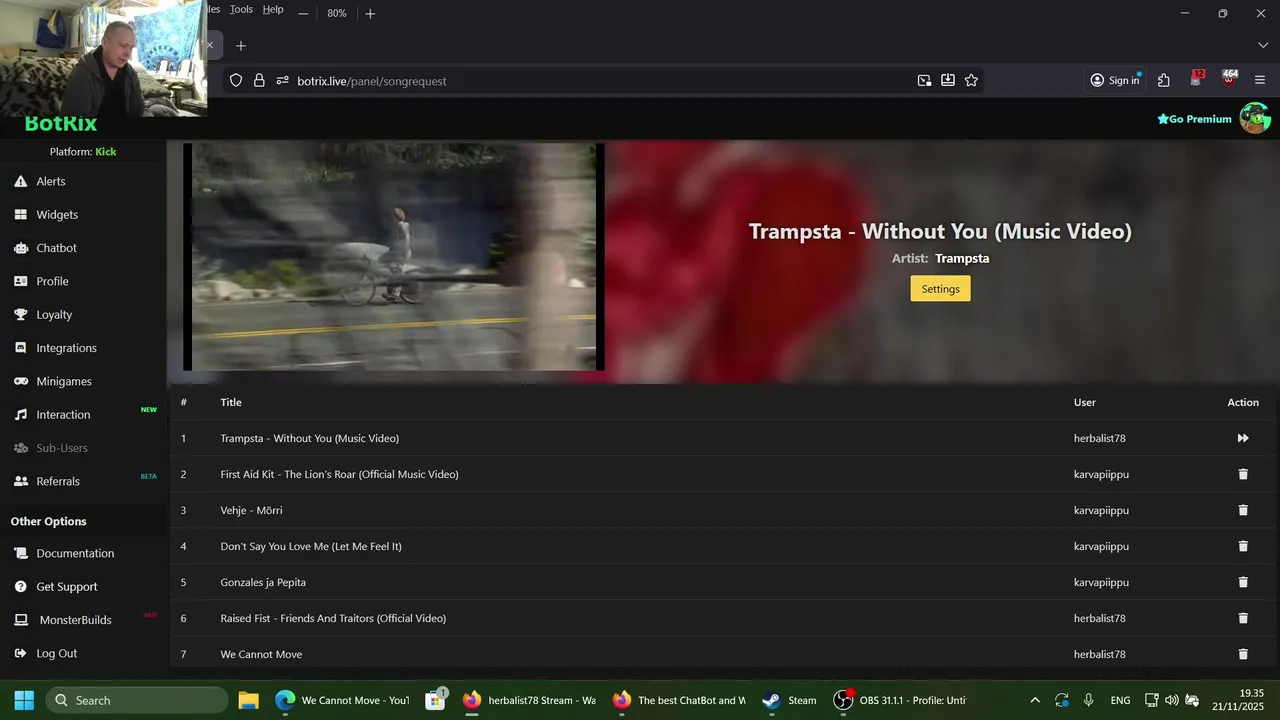Delete Don't Say You Love Me row
Viewport: 1280px width, 720px height.
1243,546
